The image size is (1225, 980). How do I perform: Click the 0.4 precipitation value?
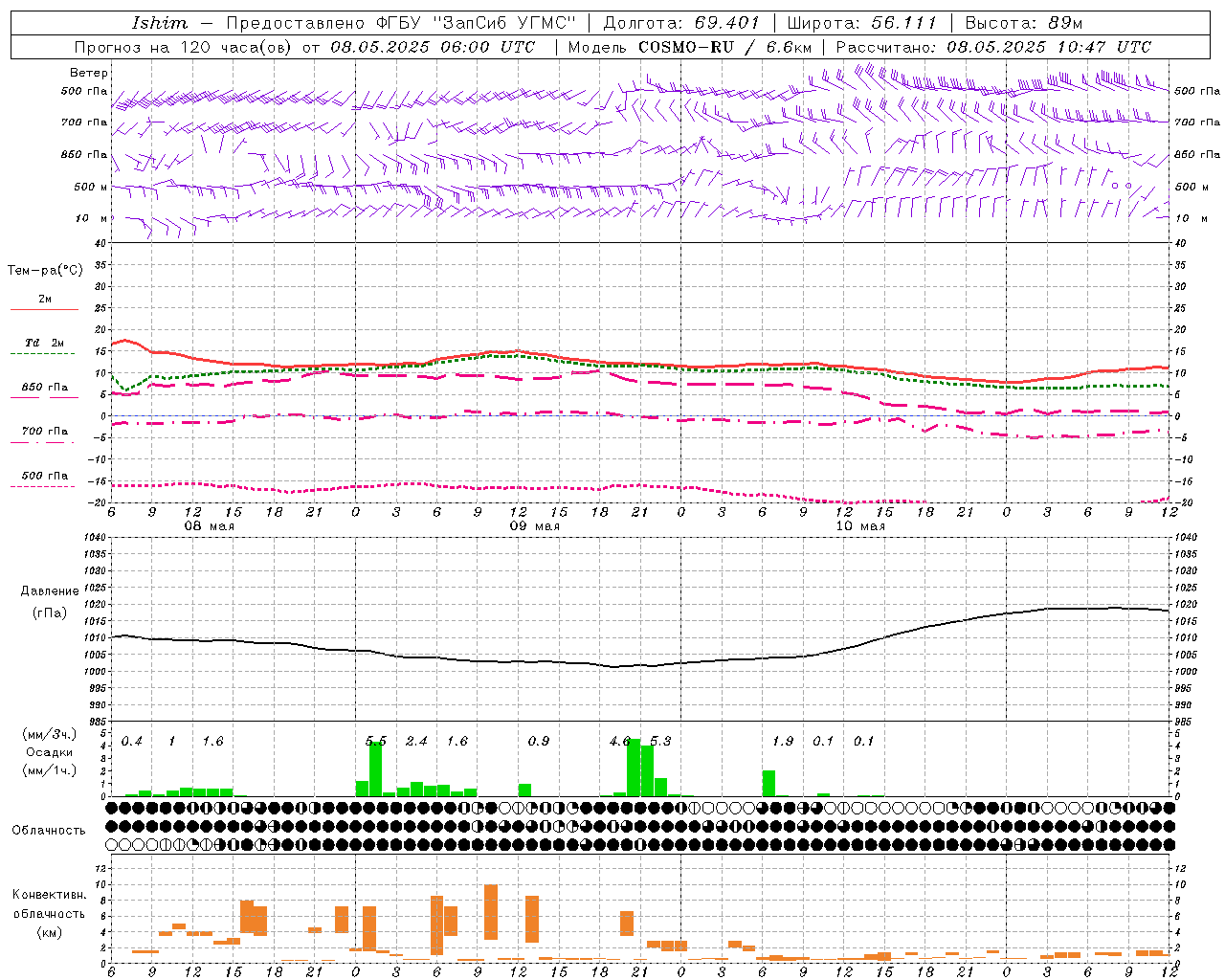pyautogui.click(x=131, y=742)
